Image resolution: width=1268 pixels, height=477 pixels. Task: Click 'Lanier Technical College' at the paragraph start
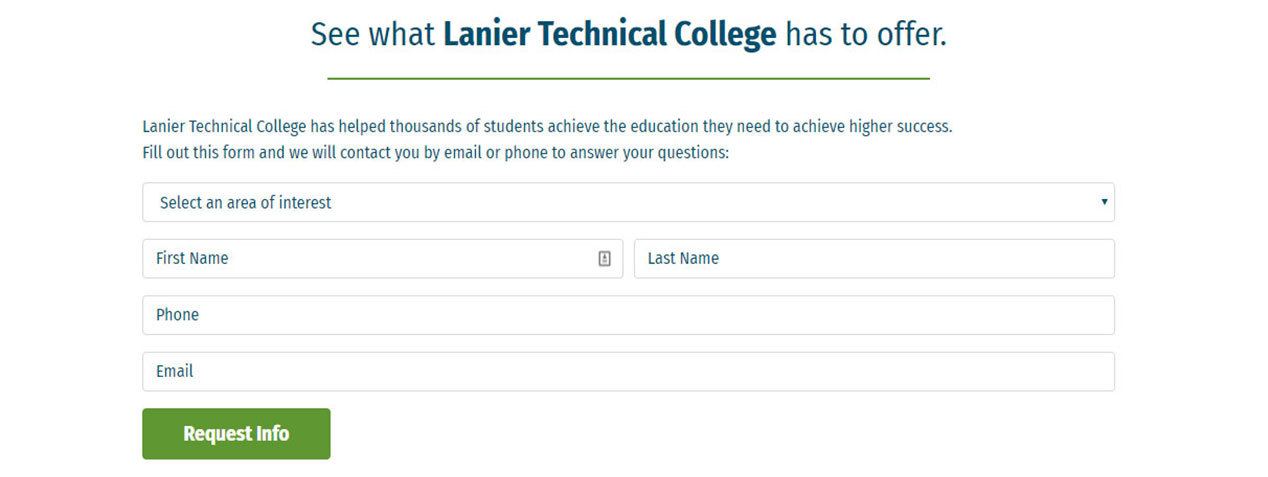224,127
